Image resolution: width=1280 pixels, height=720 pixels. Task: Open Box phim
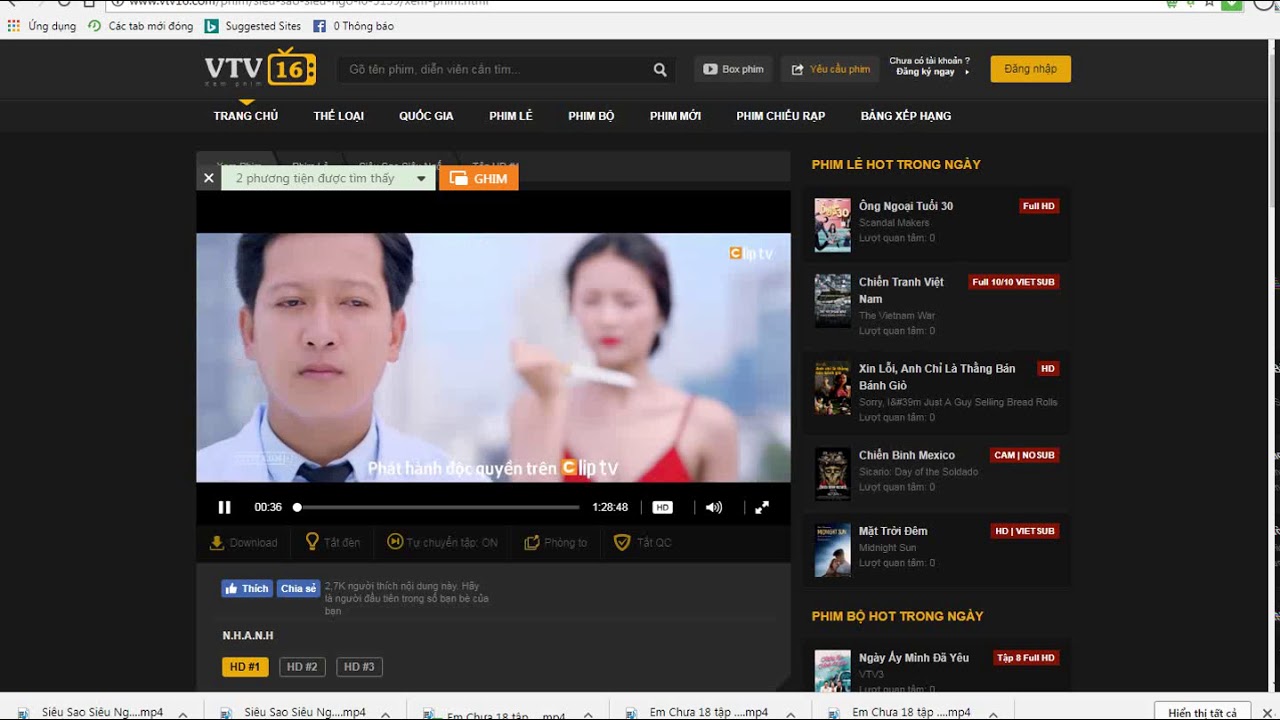[733, 69]
